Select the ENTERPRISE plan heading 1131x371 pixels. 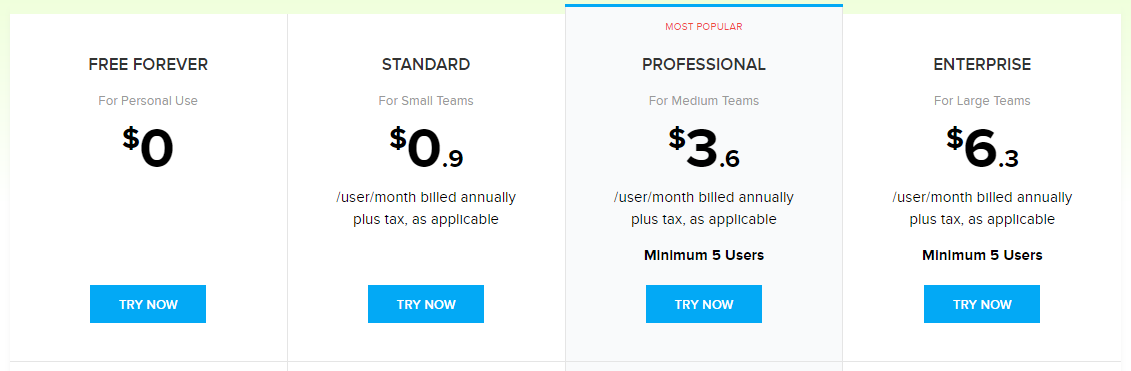pyautogui.click(x=982, y=64)
